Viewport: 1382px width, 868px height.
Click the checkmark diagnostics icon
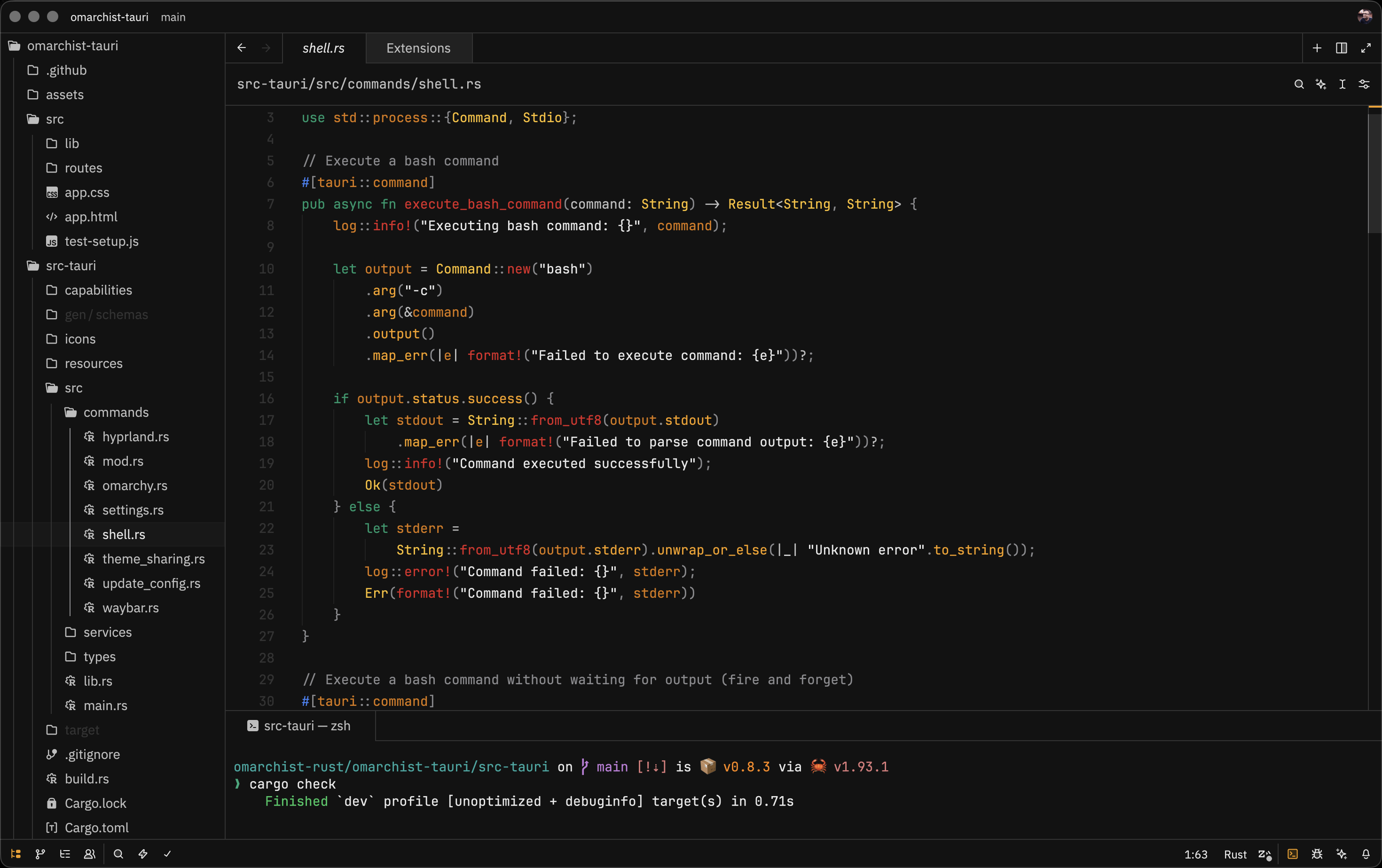click(168, 853)
